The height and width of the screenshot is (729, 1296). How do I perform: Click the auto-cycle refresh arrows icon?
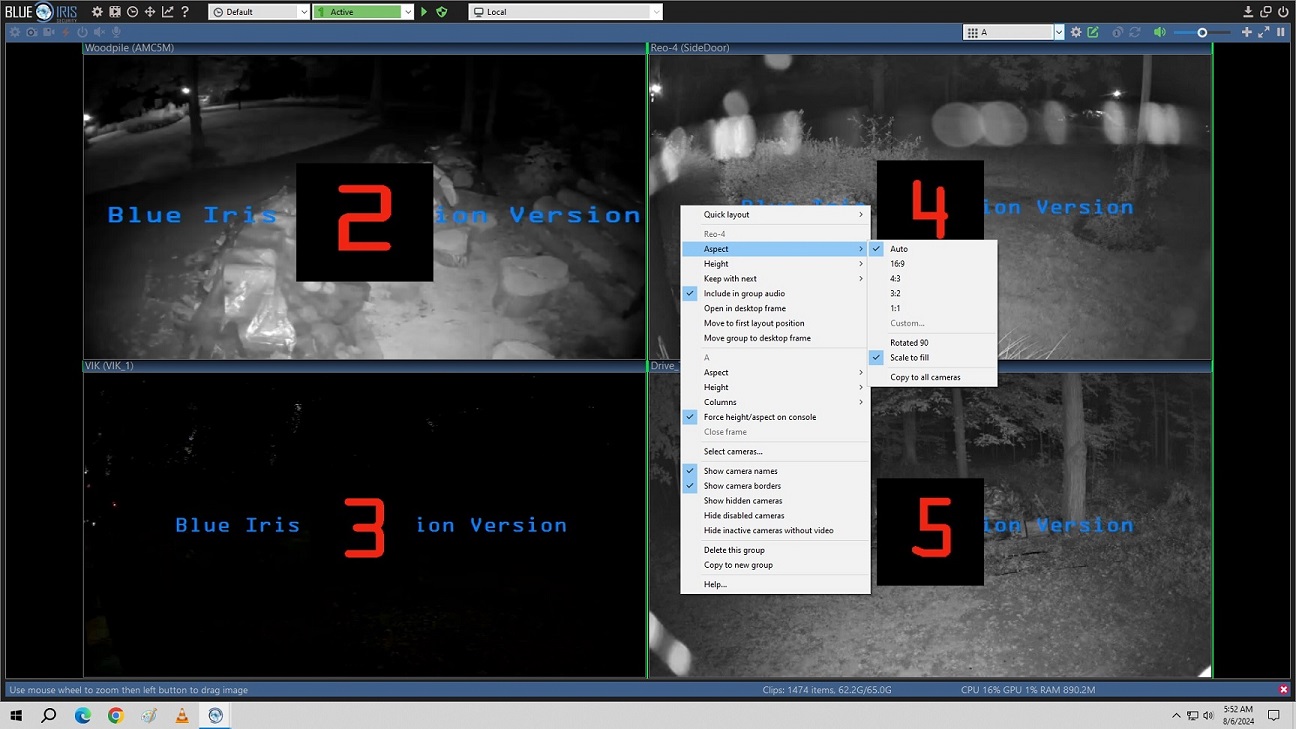(1135, 32)
